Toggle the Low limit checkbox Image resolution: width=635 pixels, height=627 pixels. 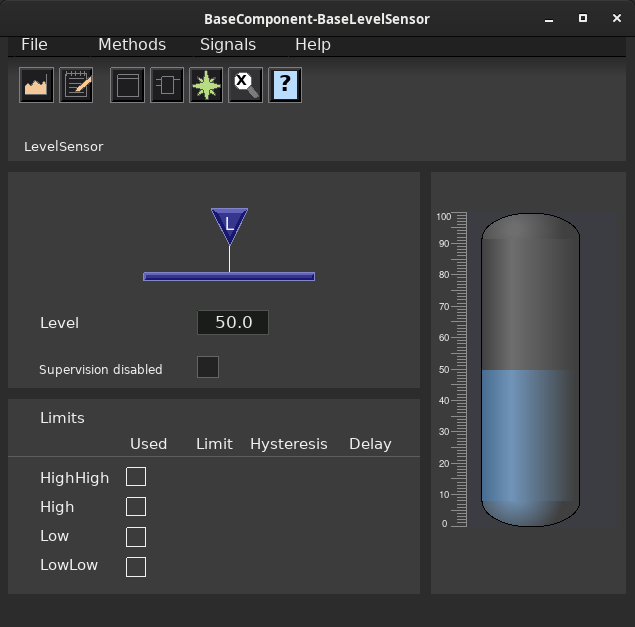pyautogui.click(x=136, y=537)
